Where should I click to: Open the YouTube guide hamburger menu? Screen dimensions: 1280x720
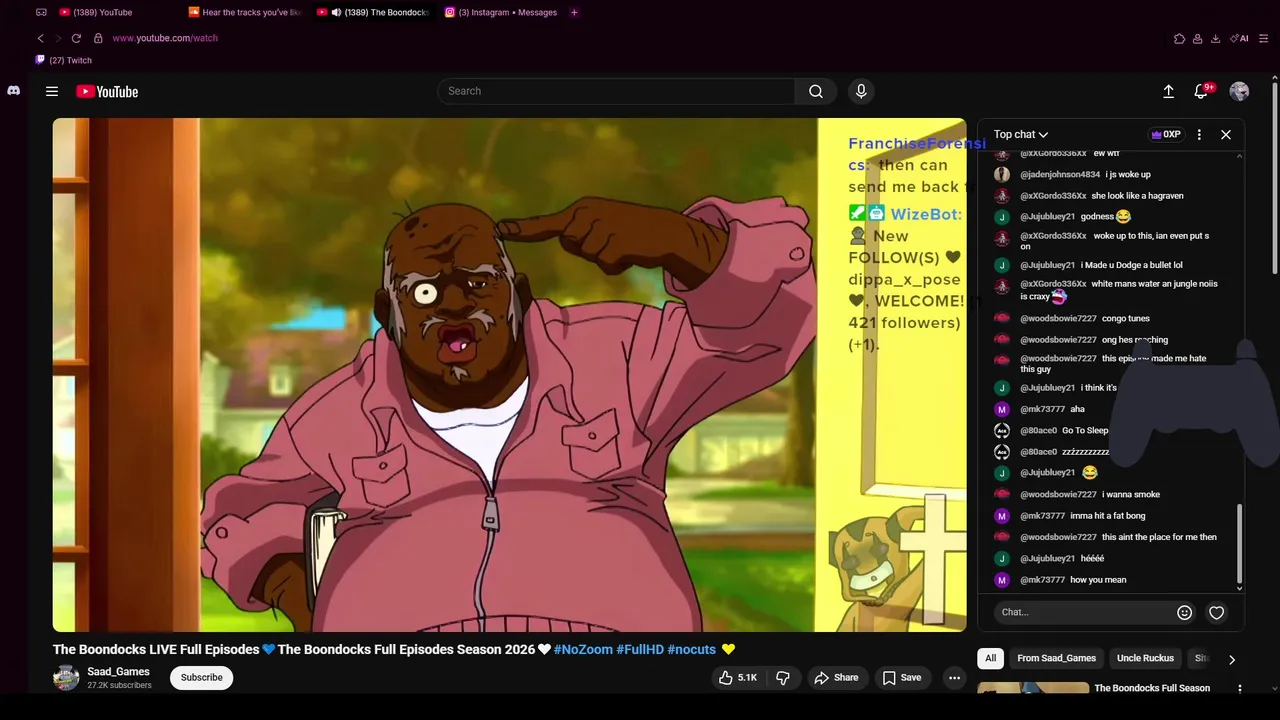coord(52,91)
